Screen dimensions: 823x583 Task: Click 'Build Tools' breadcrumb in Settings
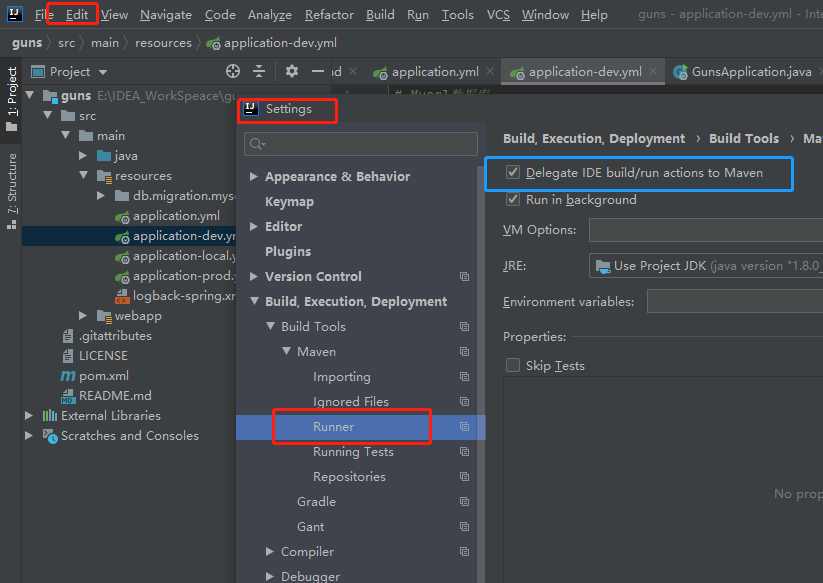[744, 139]
